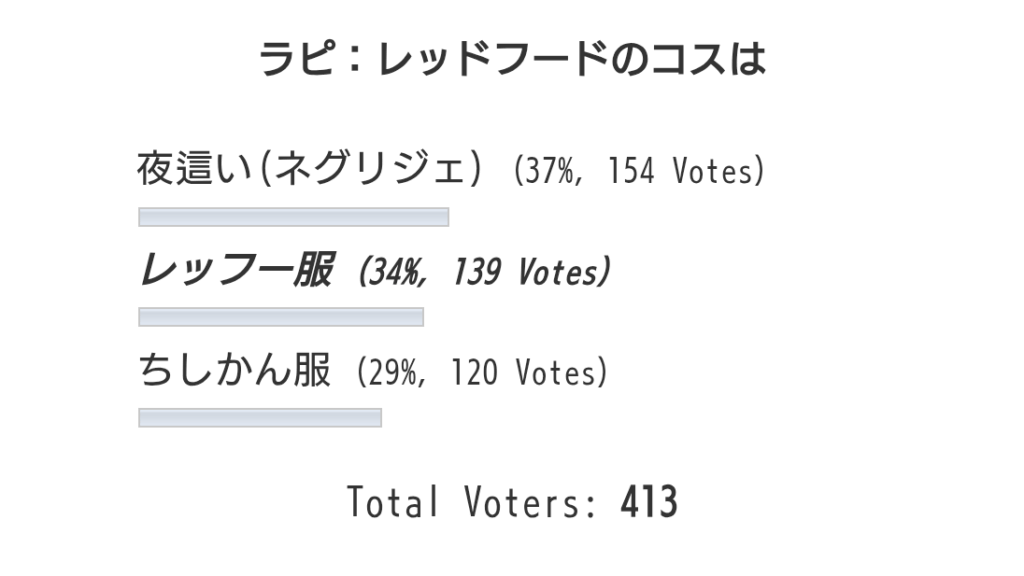Screen dimensions: 1024x576
Task: Click the 120 vote count
Action: pos(474,372)
